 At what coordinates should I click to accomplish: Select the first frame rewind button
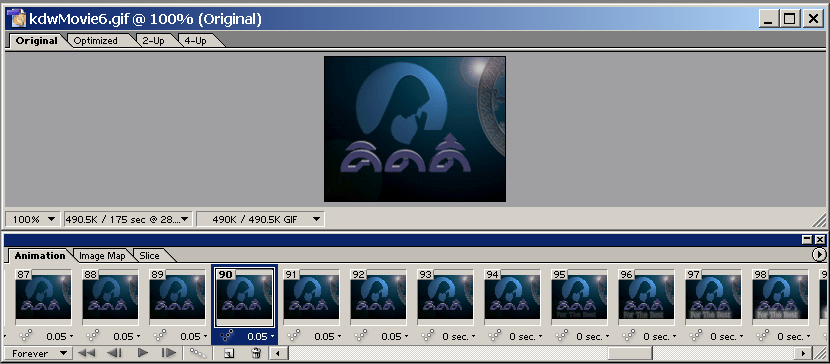point(86,353)
